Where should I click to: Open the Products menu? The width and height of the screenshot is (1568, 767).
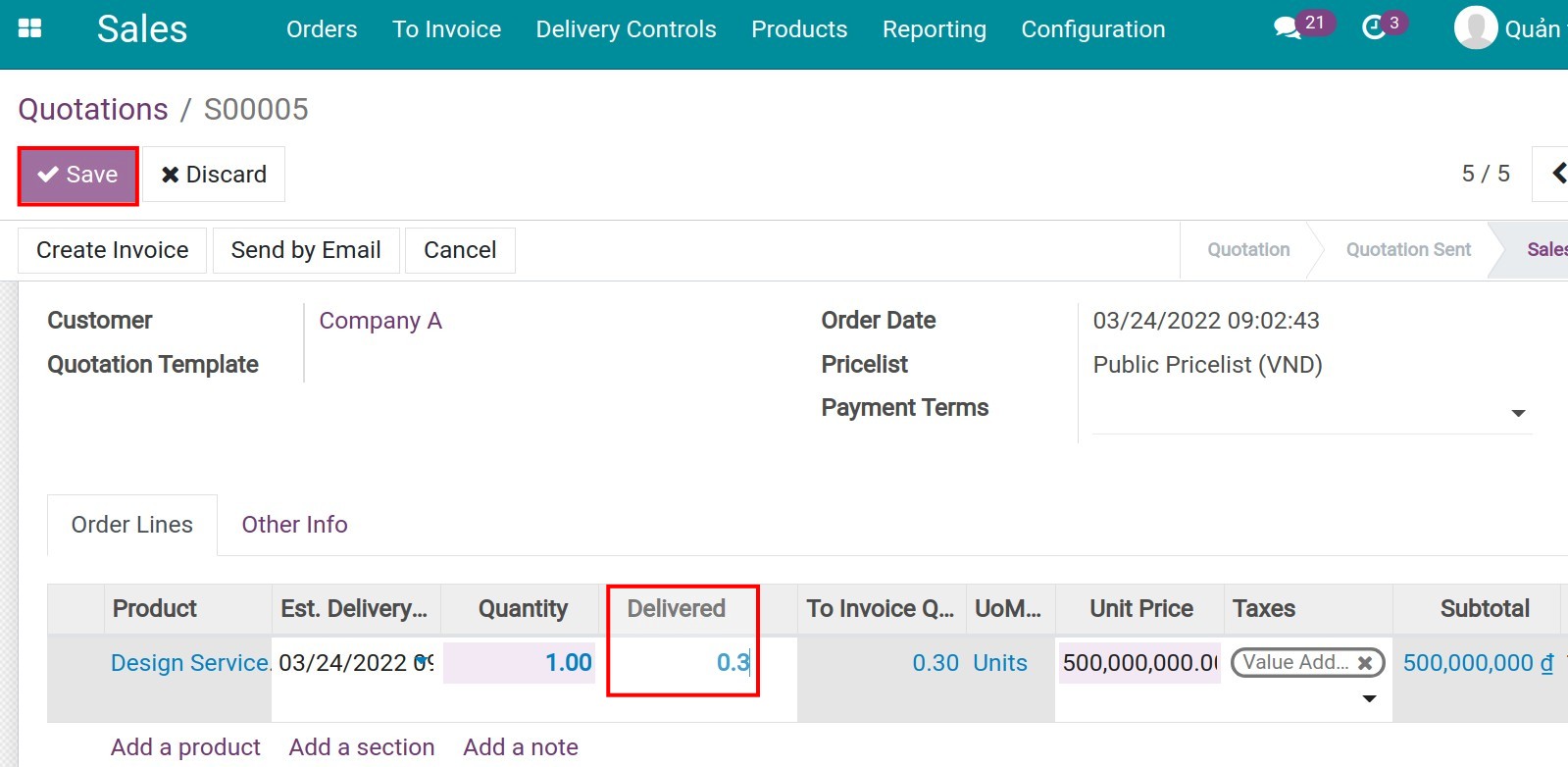click(799, 29)
